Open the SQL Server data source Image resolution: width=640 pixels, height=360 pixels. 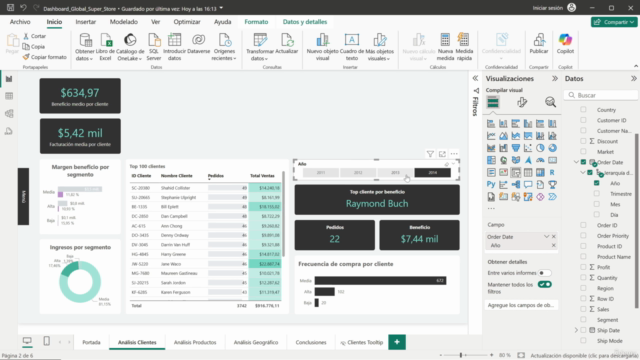(154, 47)
